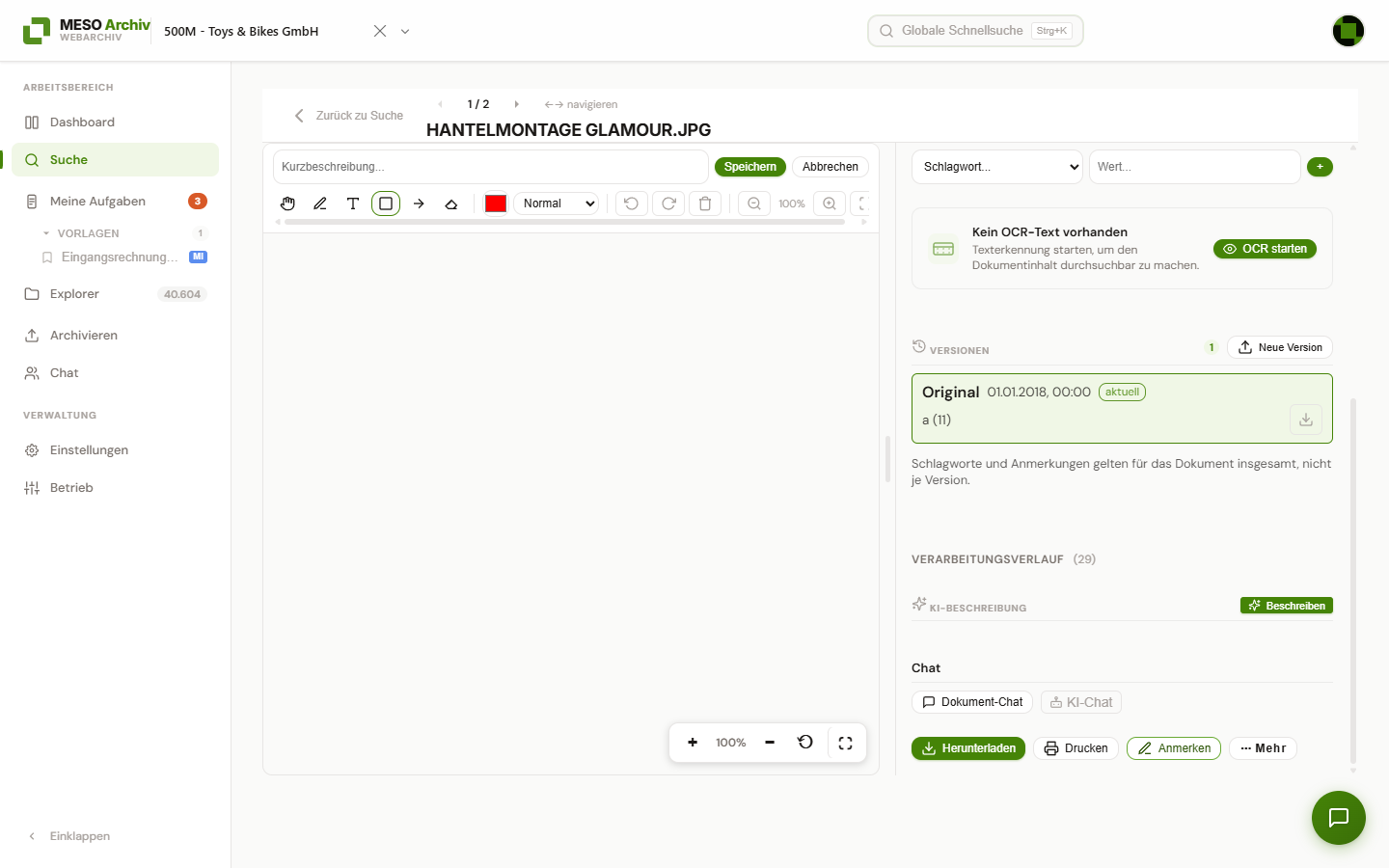
Task: Select the pencil drawing tool
Action: pyautogui.click(x=320, y=203)
